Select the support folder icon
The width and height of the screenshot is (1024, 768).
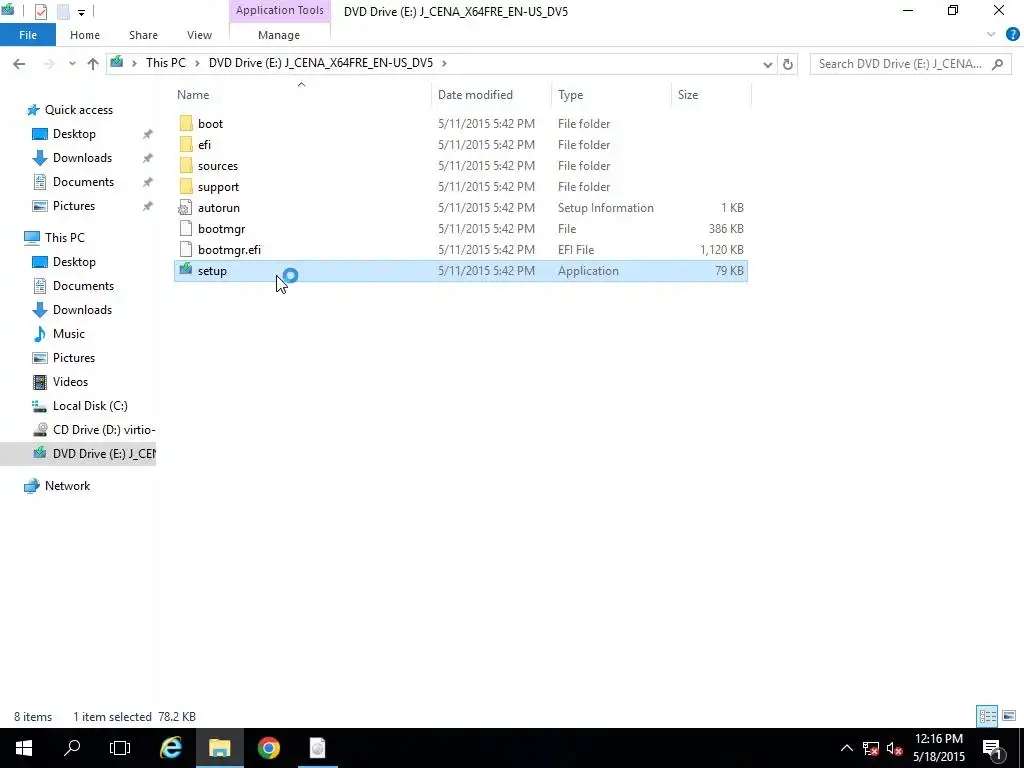[186, 186]
